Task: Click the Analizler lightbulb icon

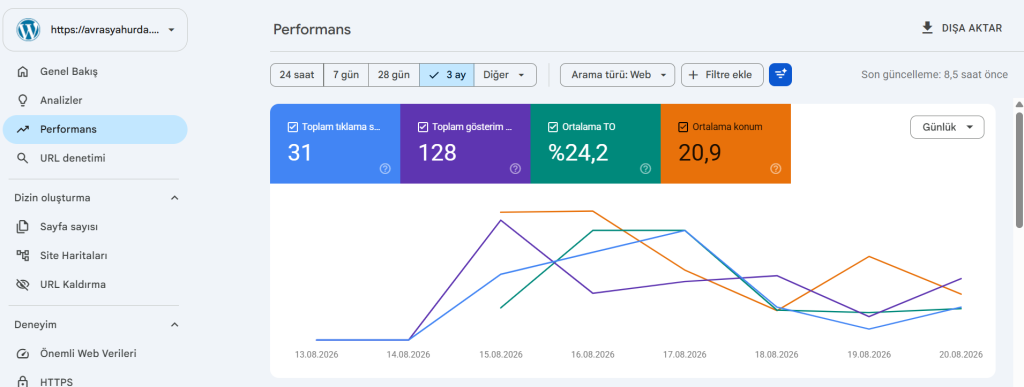Action: tap(23, 101)
